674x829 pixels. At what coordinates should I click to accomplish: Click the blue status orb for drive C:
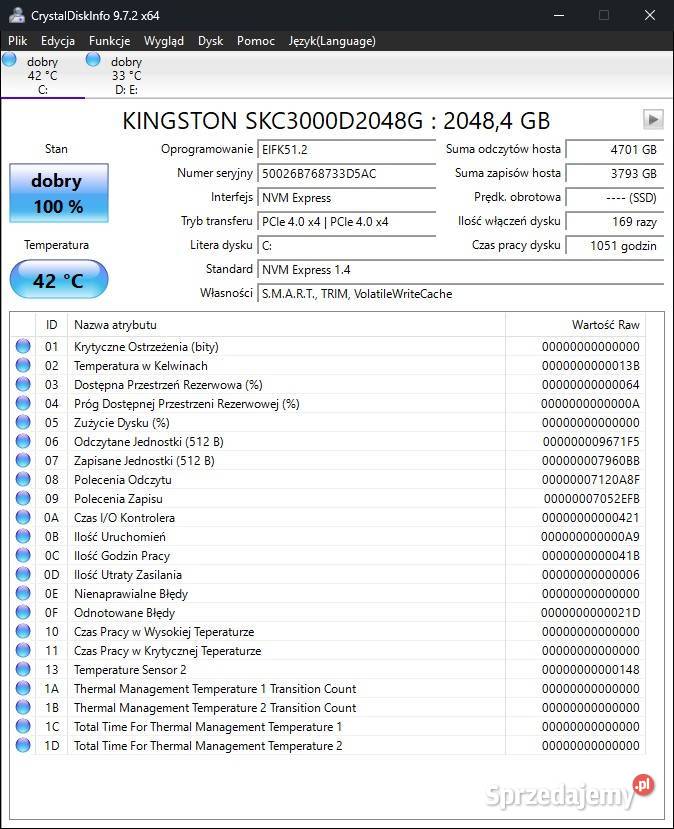[9, 59]
